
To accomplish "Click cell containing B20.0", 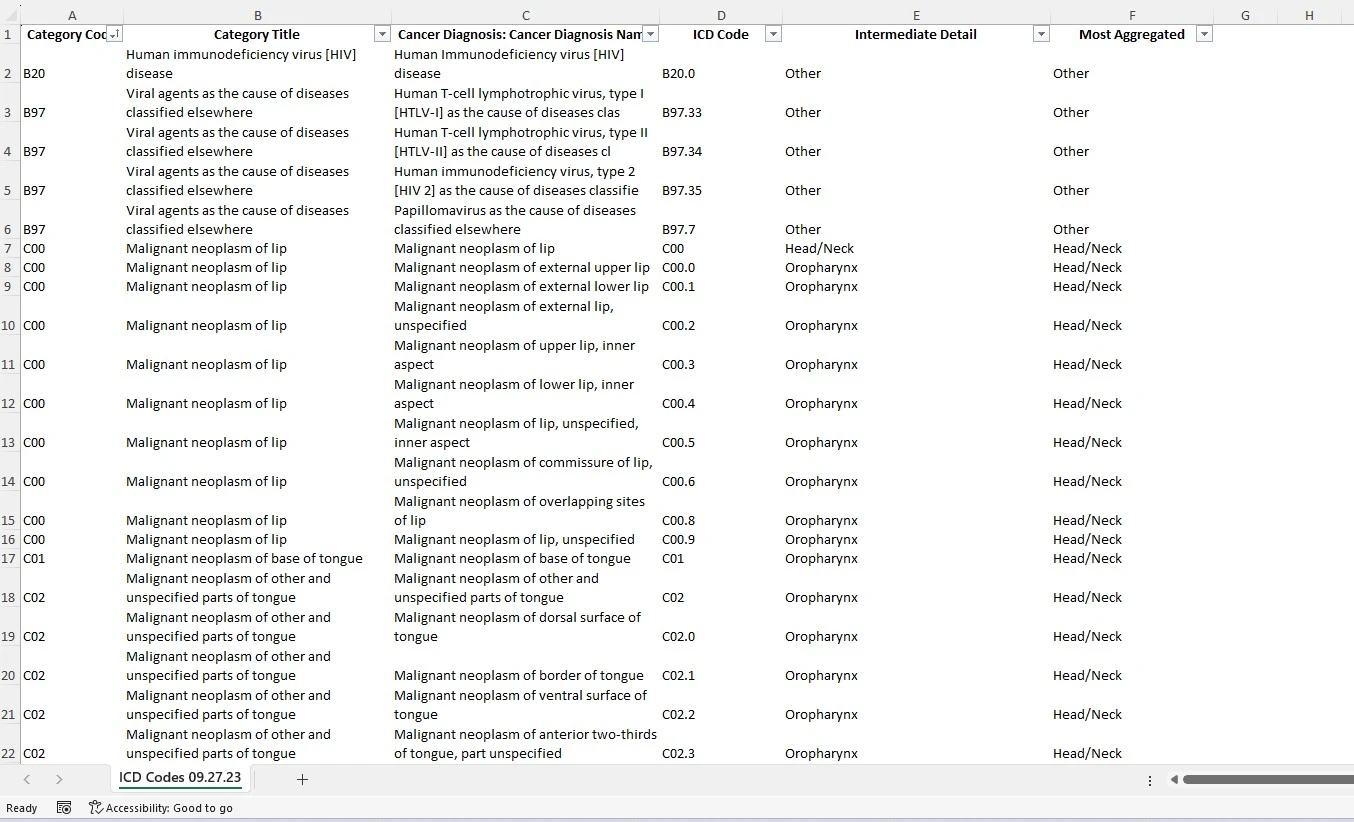I will [x=721, y=64].
